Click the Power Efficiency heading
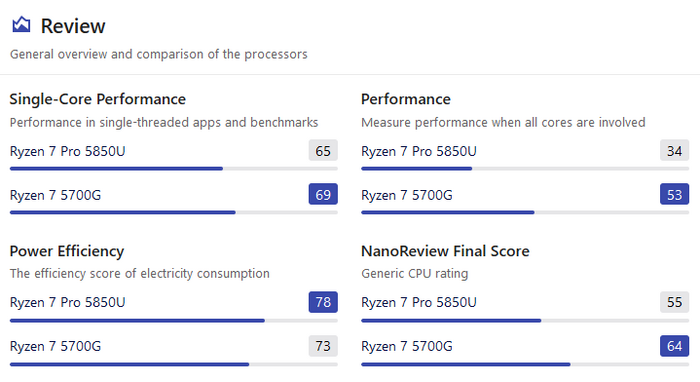The width and height of the screenshot is (700, 382). point(67,251)
